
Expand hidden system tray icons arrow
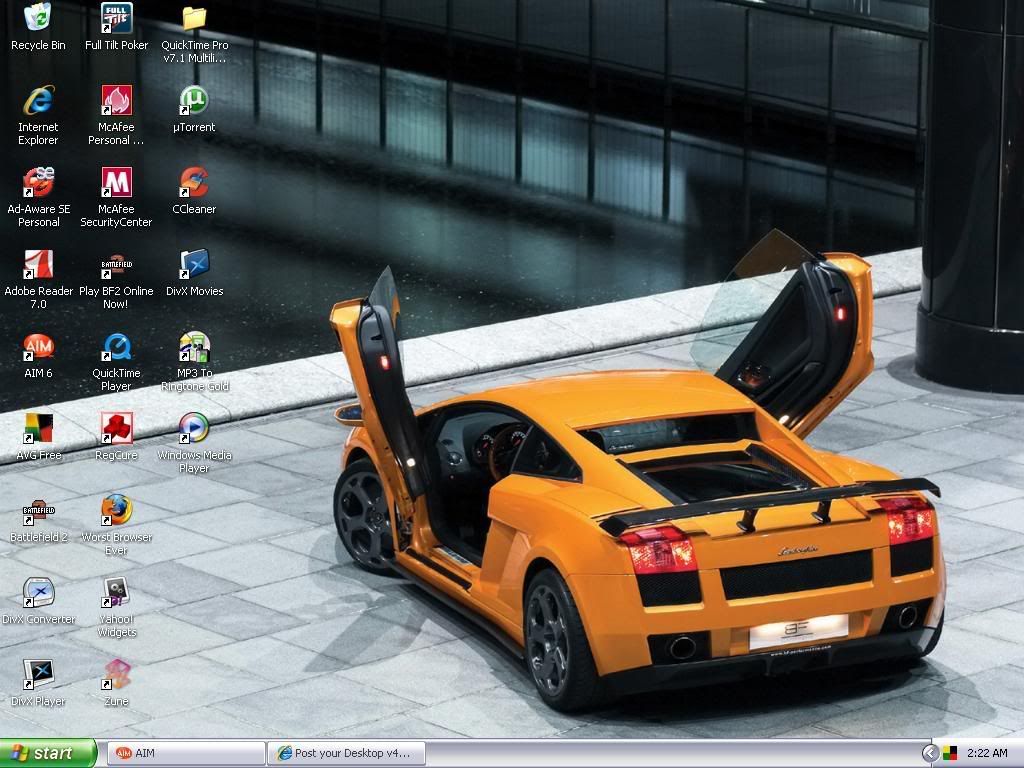tap(929, 753)
